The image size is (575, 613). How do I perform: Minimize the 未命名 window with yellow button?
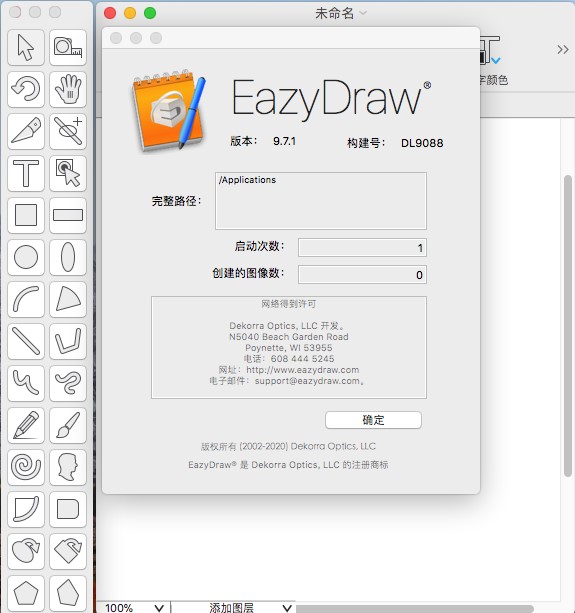(130, 13)
